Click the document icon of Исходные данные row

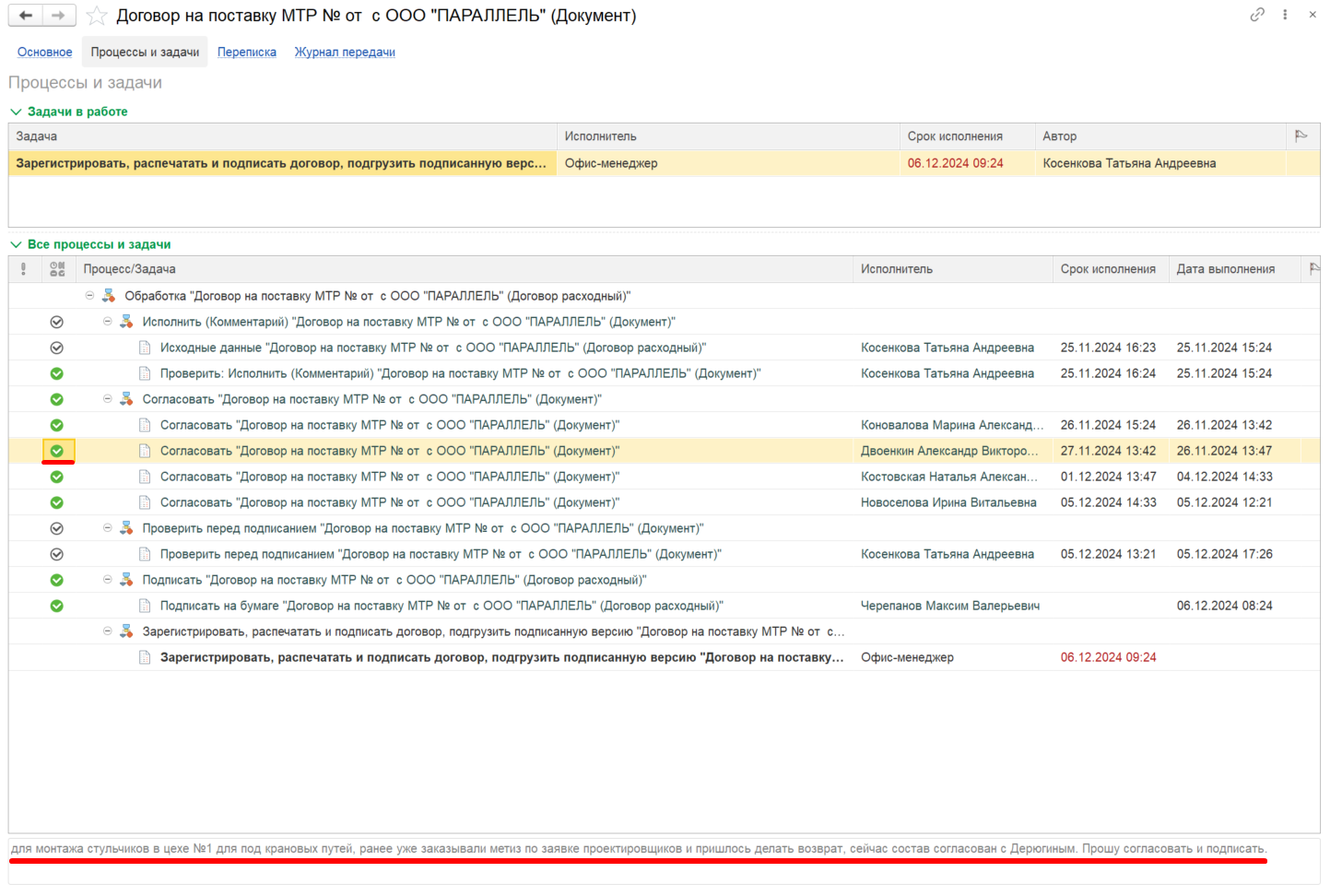coord(145,348)
